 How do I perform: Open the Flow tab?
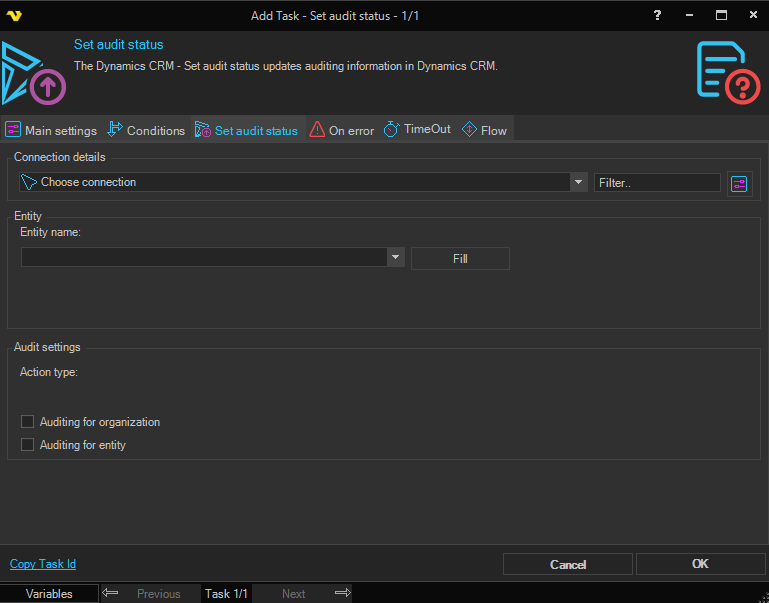485,130
